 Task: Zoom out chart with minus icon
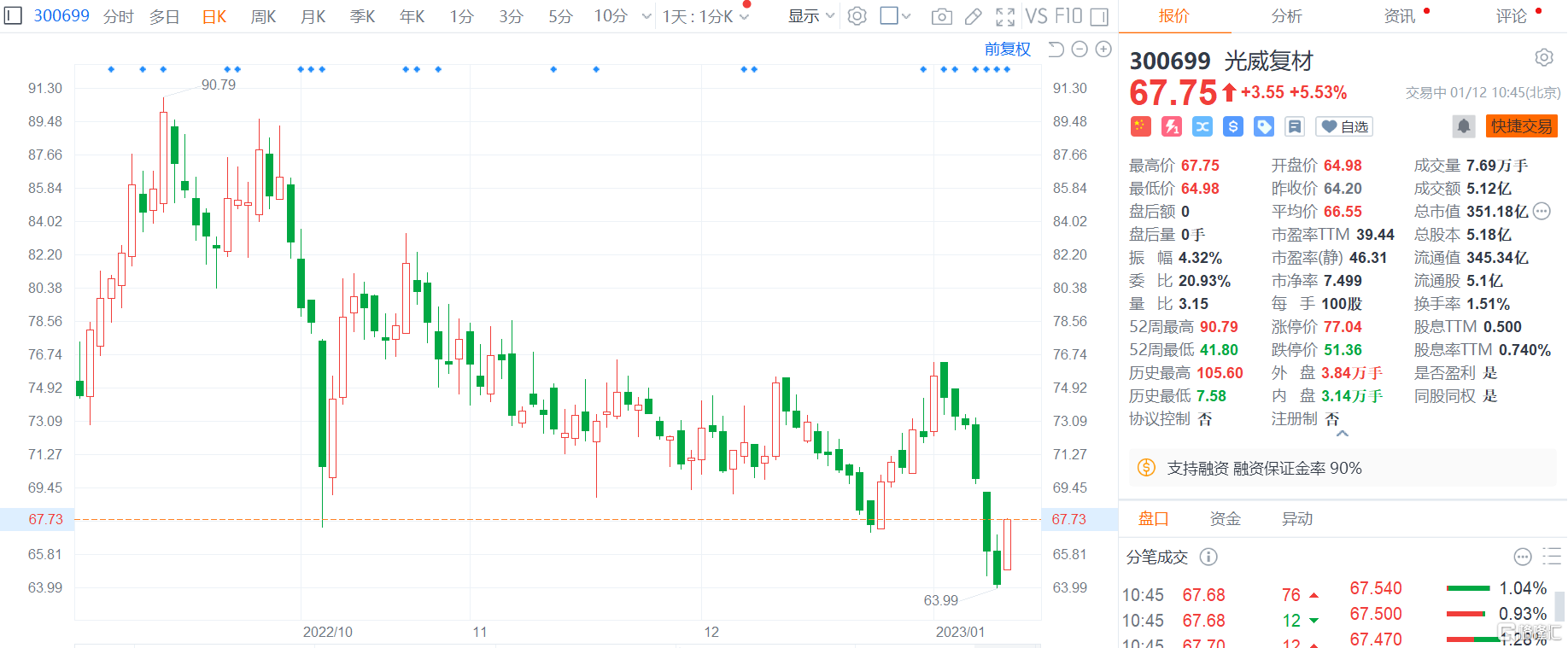click(1079, 50)
